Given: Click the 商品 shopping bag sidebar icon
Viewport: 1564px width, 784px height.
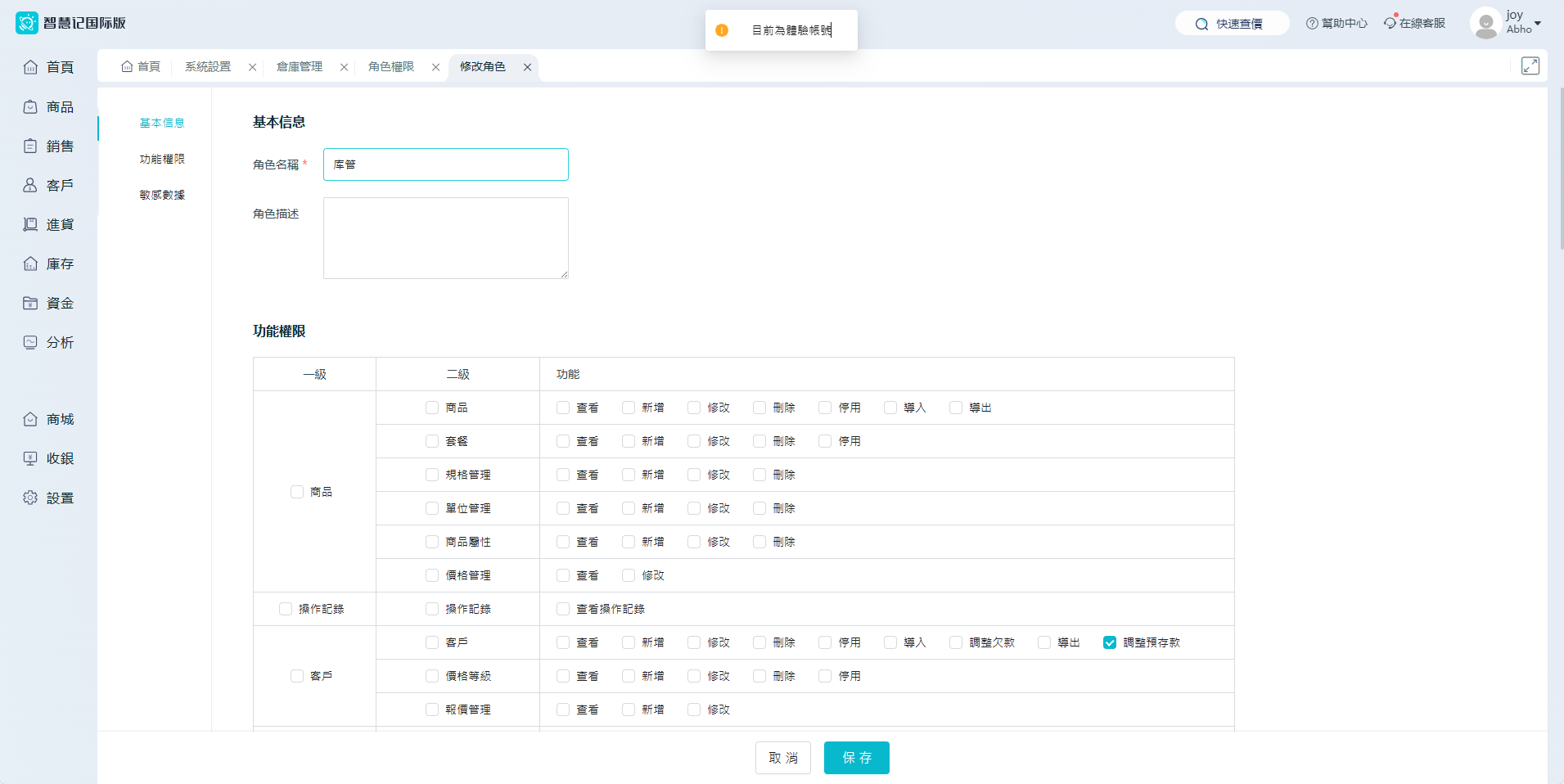Looking at the screenshot, I should (30, 107).
